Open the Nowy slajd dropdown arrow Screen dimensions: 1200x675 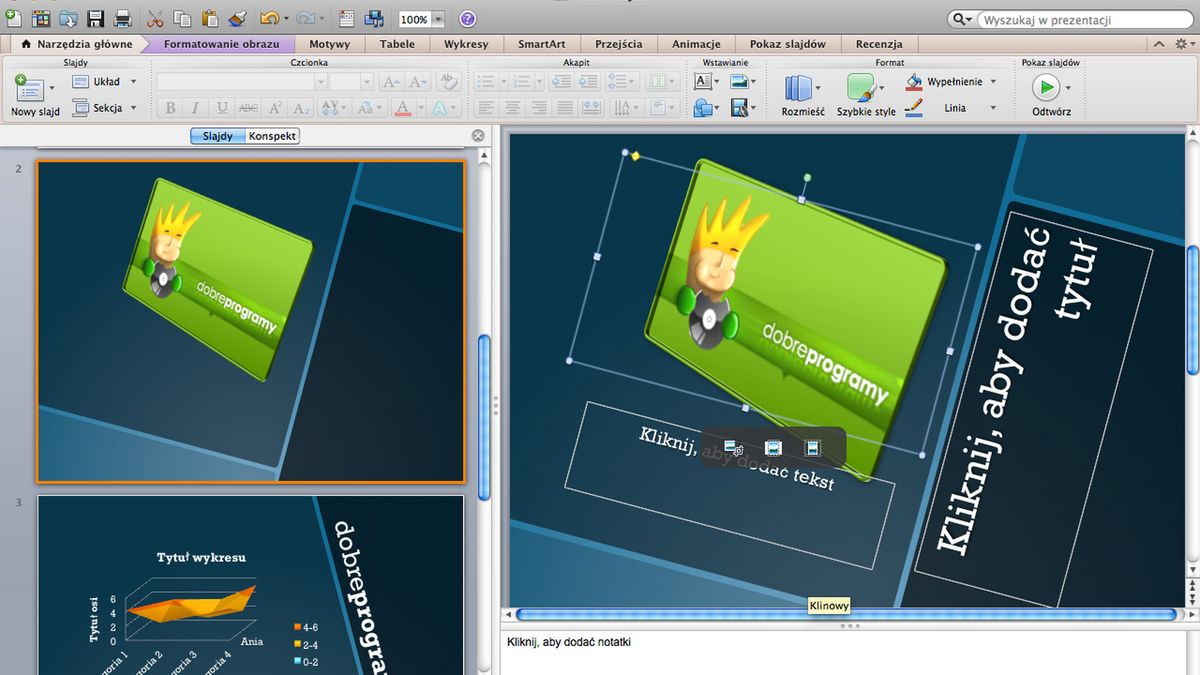point(52,88)
